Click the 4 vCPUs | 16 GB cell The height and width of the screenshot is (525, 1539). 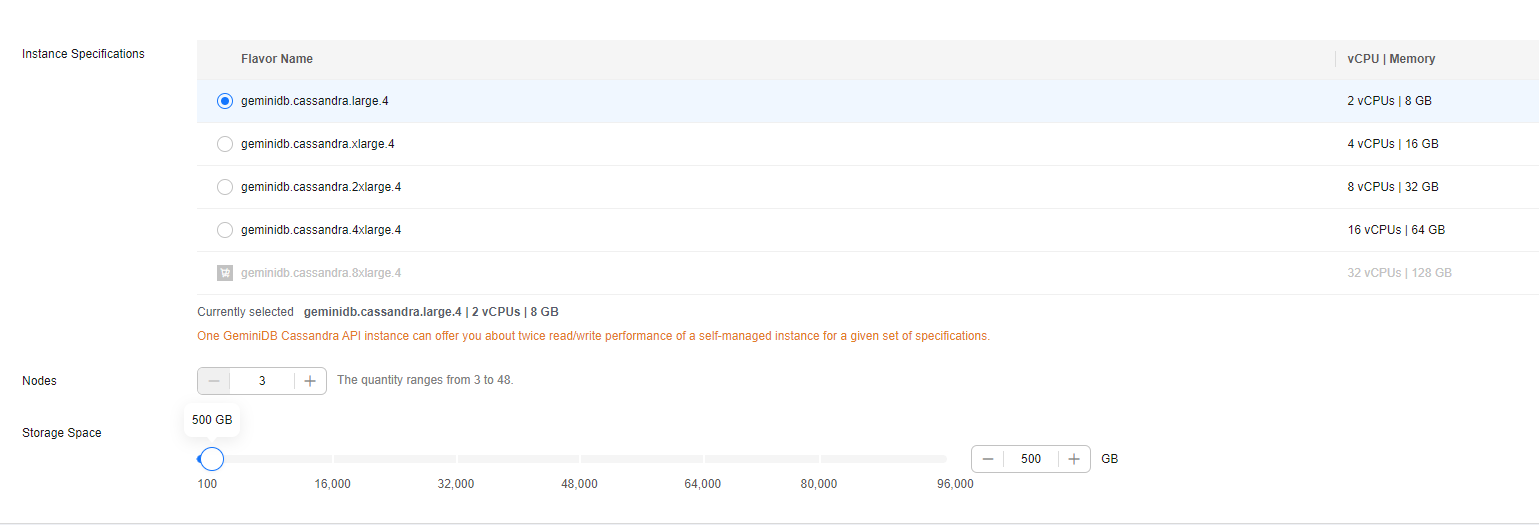click(1393, 144)
